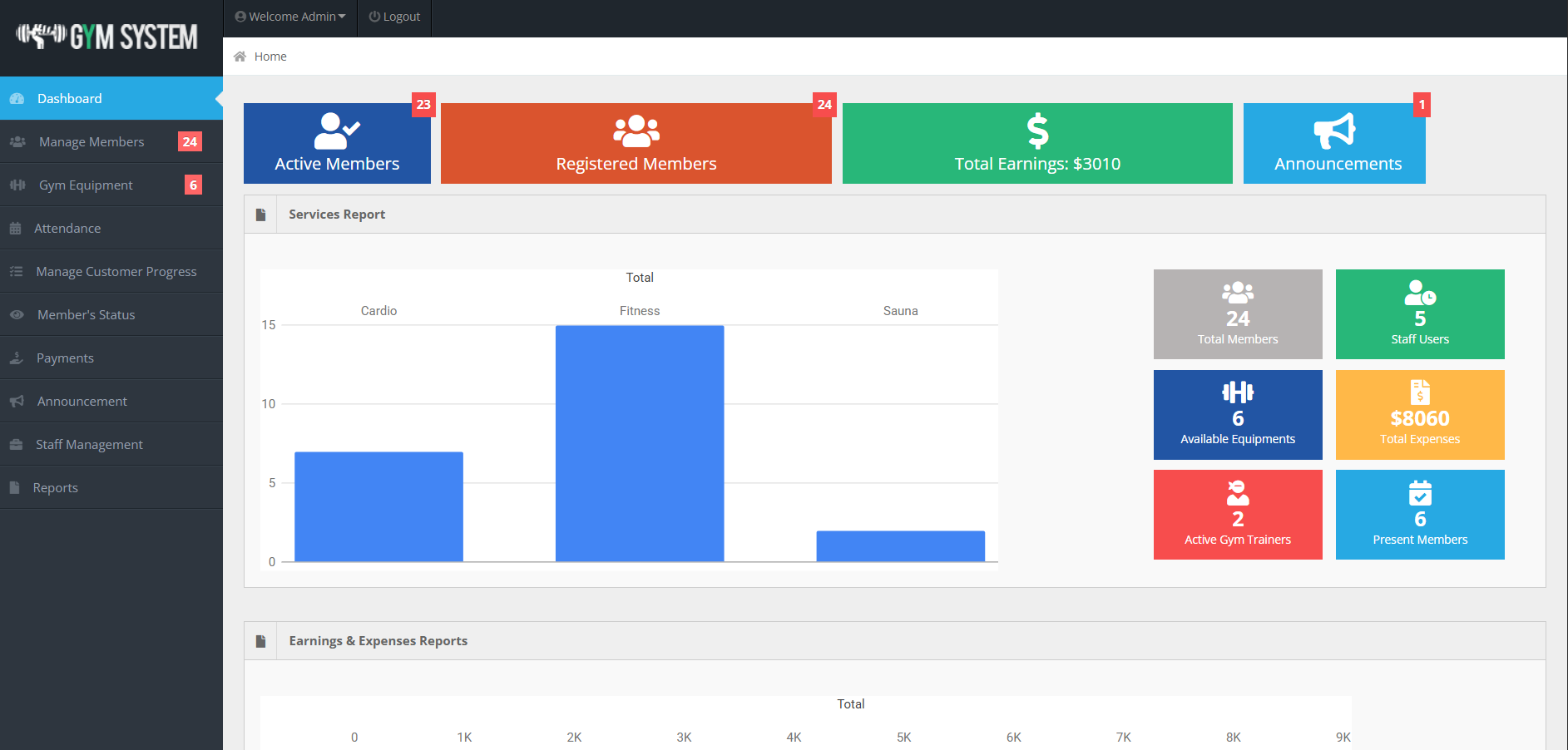
Task: Click Total Earnings: $3010 card
Action: 1037,143
